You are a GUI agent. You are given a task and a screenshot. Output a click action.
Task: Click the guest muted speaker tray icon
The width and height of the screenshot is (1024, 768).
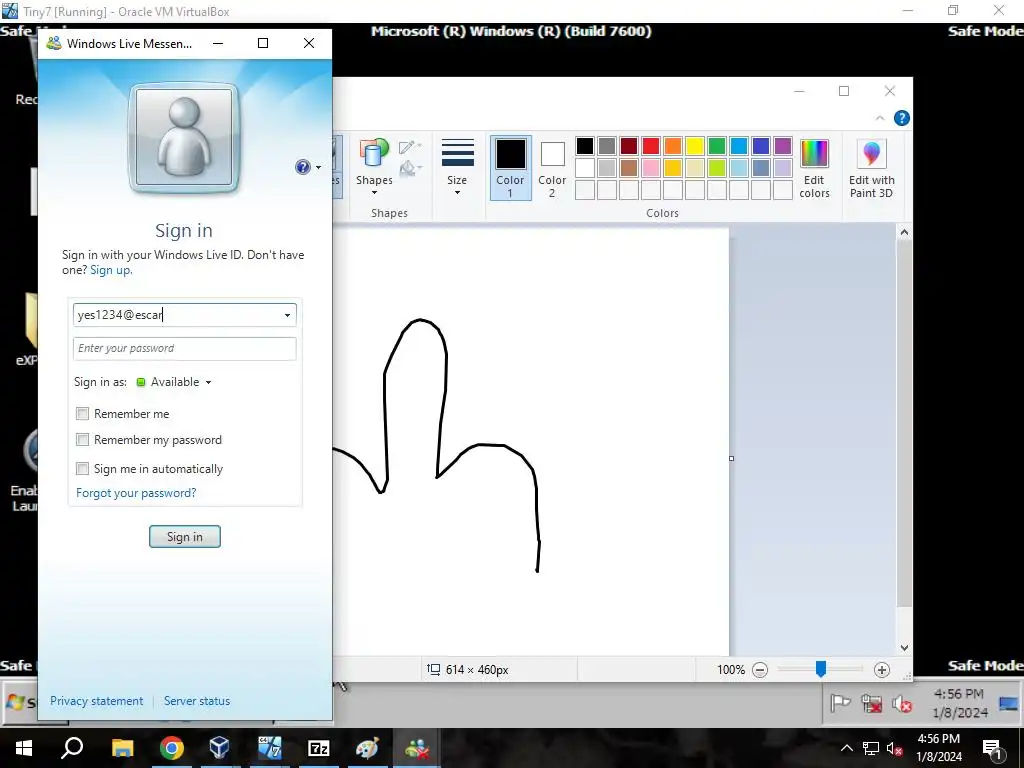point(902,704)
